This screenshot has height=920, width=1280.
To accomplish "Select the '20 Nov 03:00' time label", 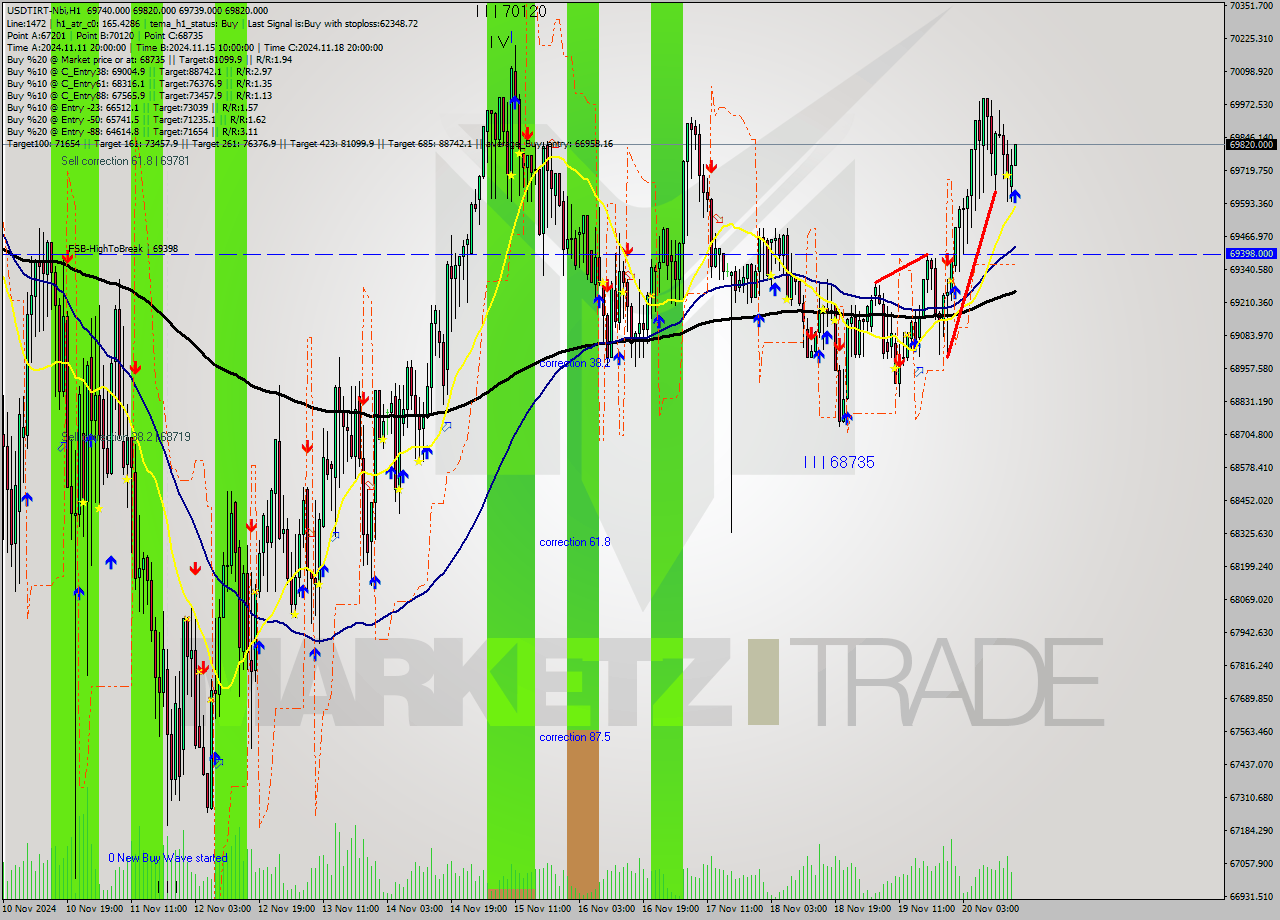I will 990,909.
